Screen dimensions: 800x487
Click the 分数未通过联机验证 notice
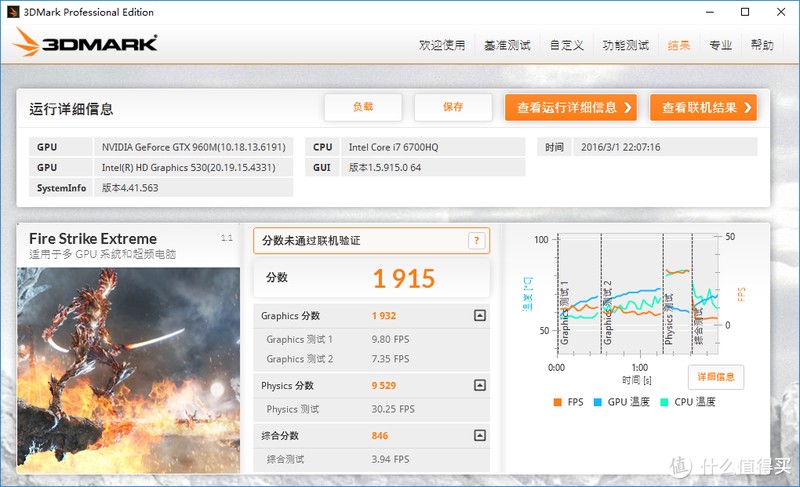371,241
